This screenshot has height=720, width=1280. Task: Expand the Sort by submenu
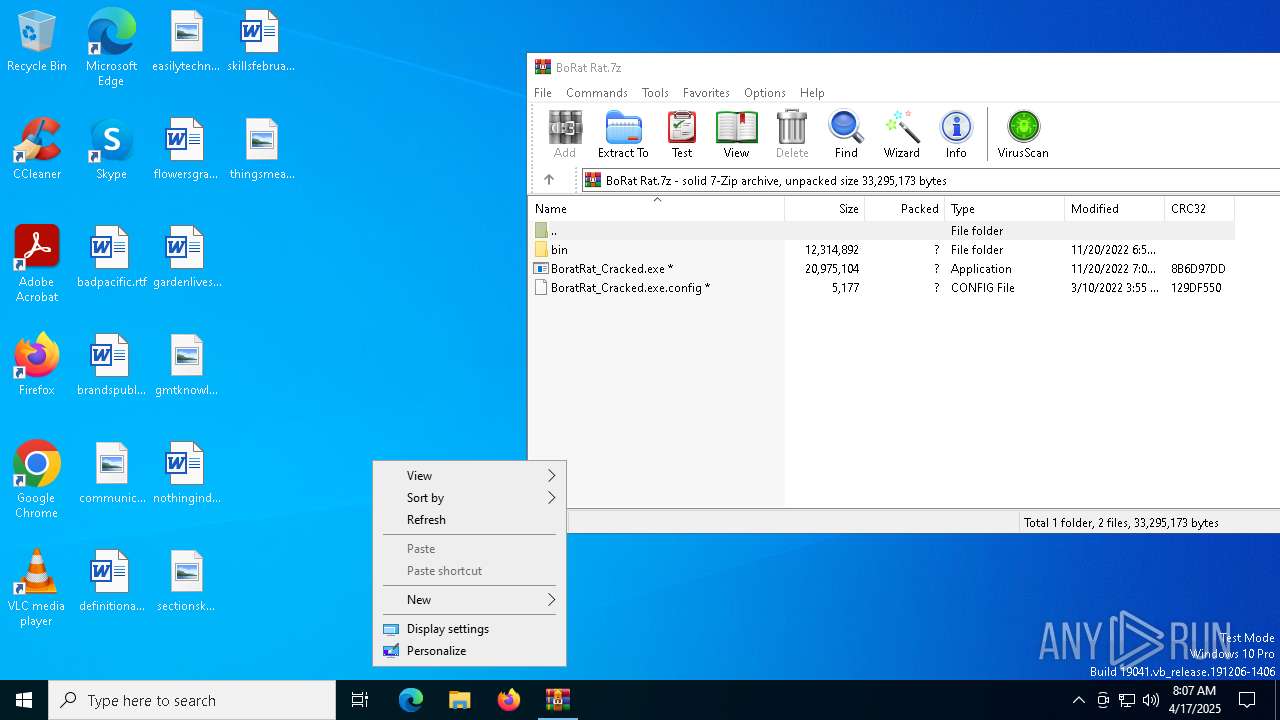click(469, 498)
